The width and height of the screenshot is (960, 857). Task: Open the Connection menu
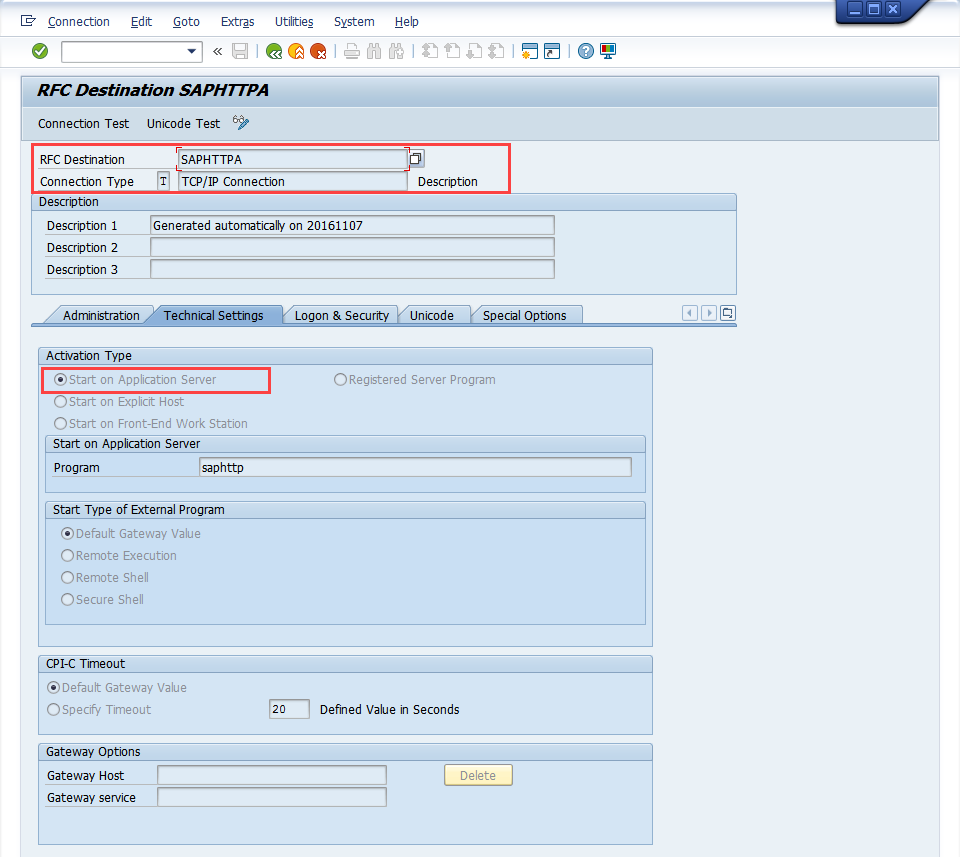[78, 22]
